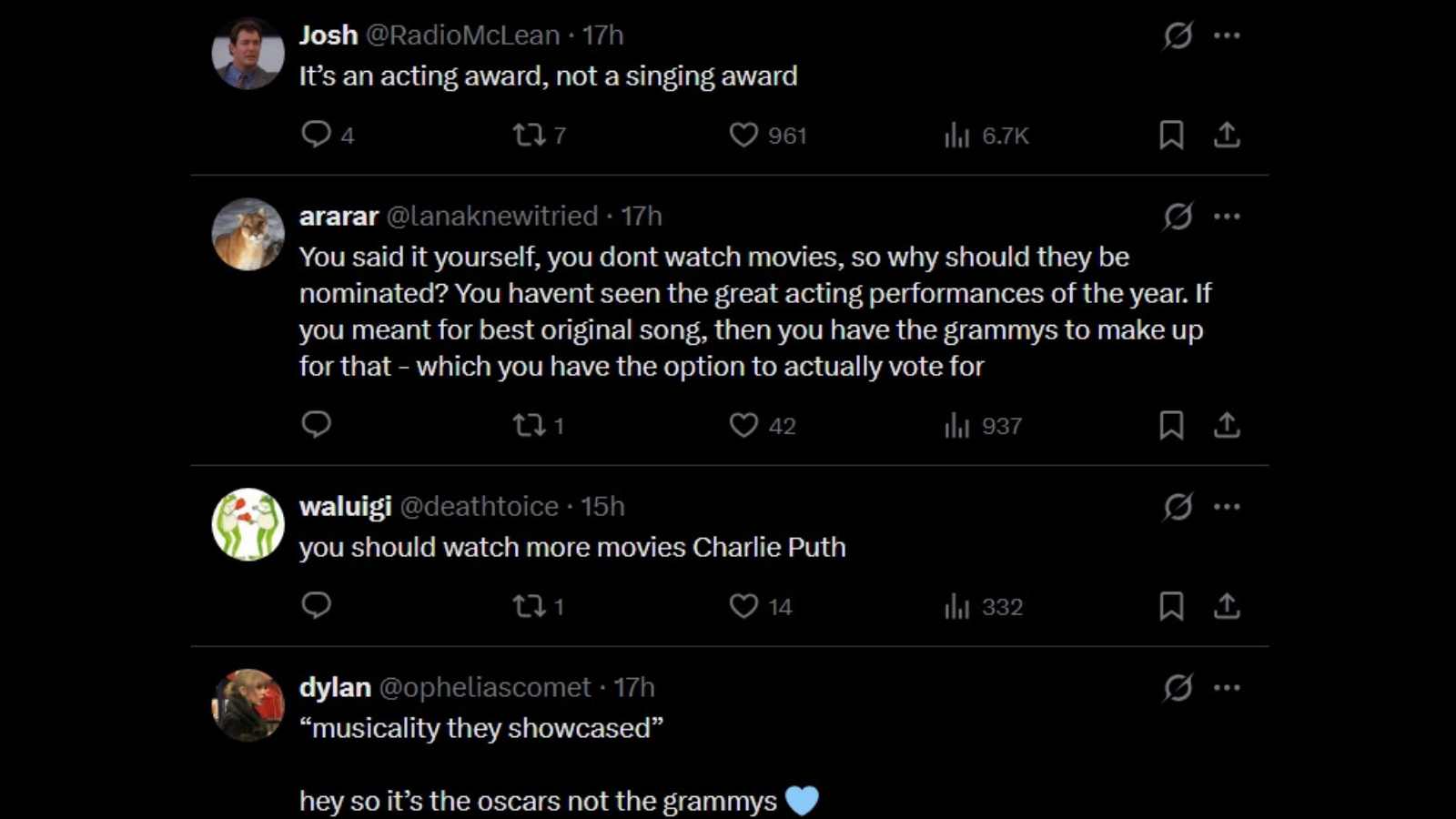
Task: Bookmark waluigi's reply
Action: tap(1171, 606)
